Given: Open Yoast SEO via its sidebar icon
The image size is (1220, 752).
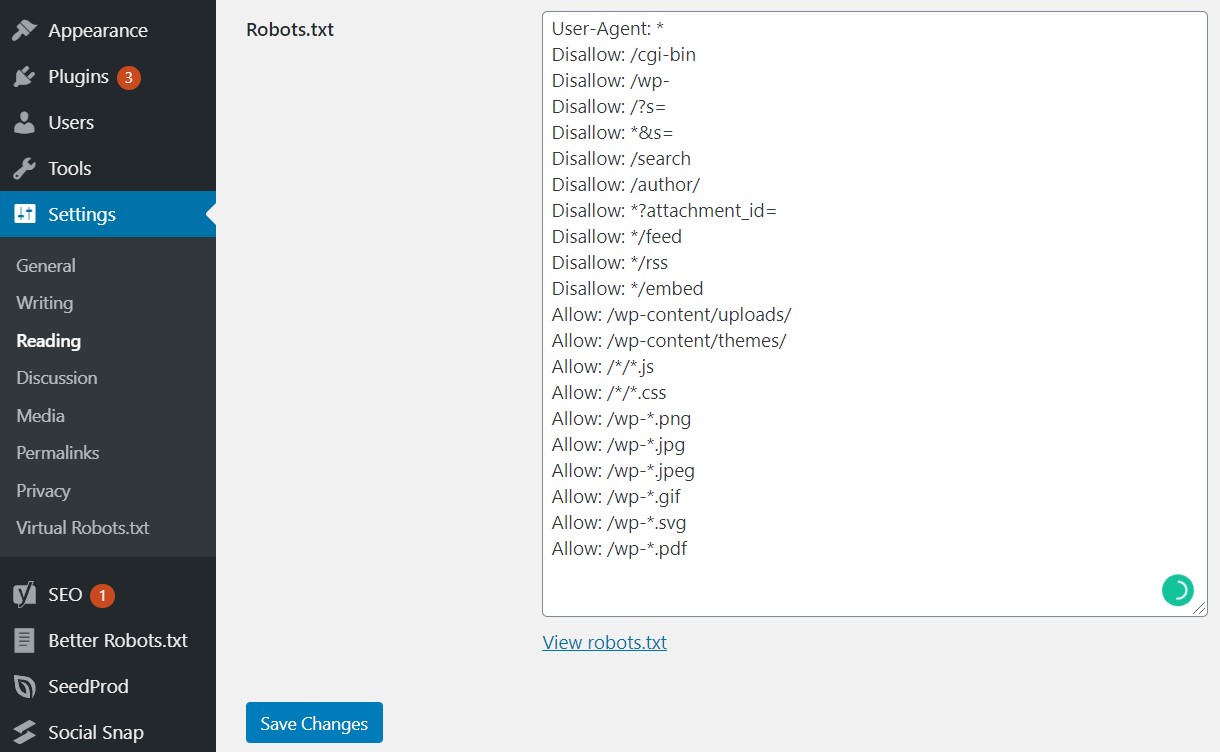Looking at the screenshot, I should 25,594.
